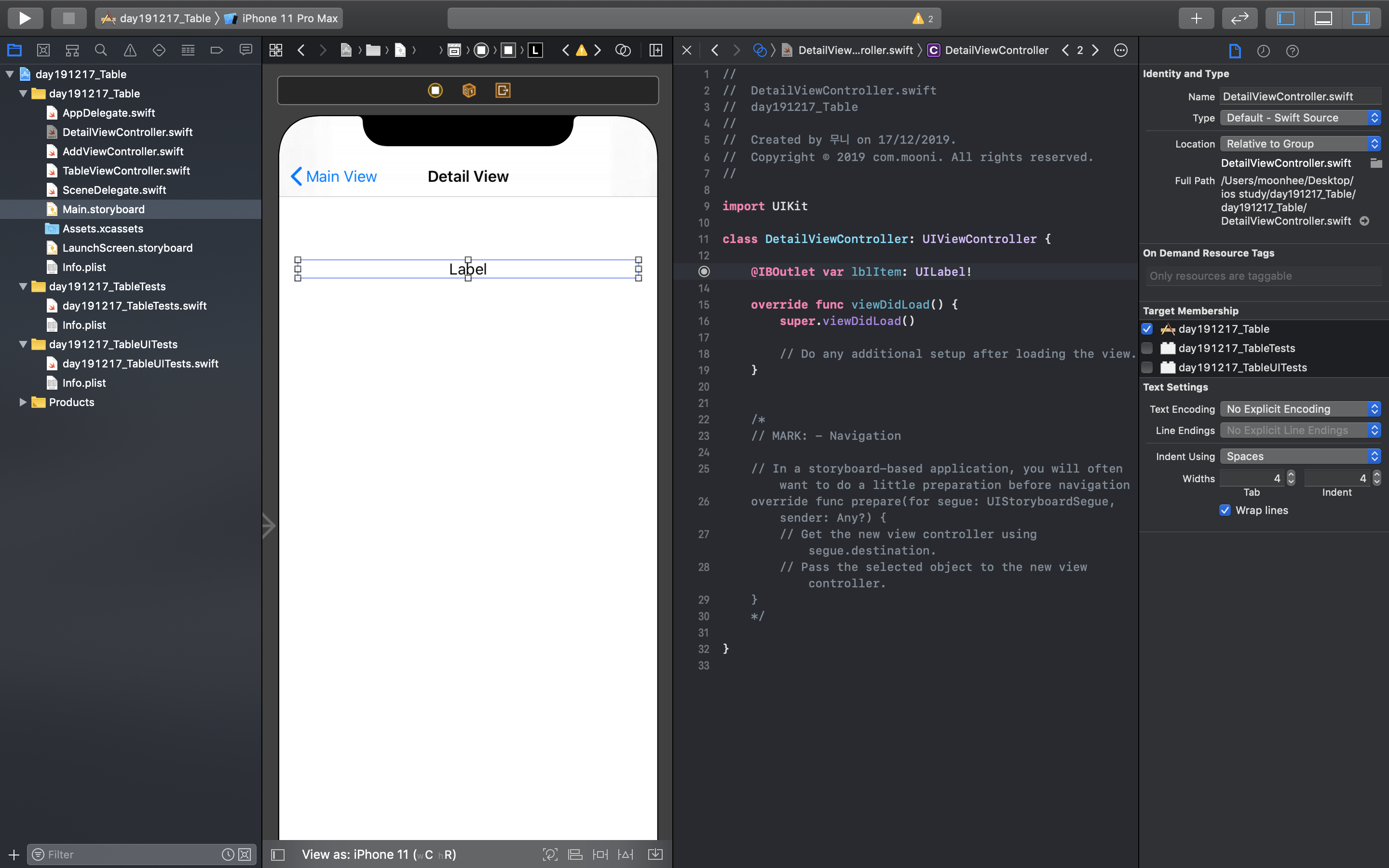Enable day191217_TableTests target membership
The image size is (1389, 868).
(1147, 348)
